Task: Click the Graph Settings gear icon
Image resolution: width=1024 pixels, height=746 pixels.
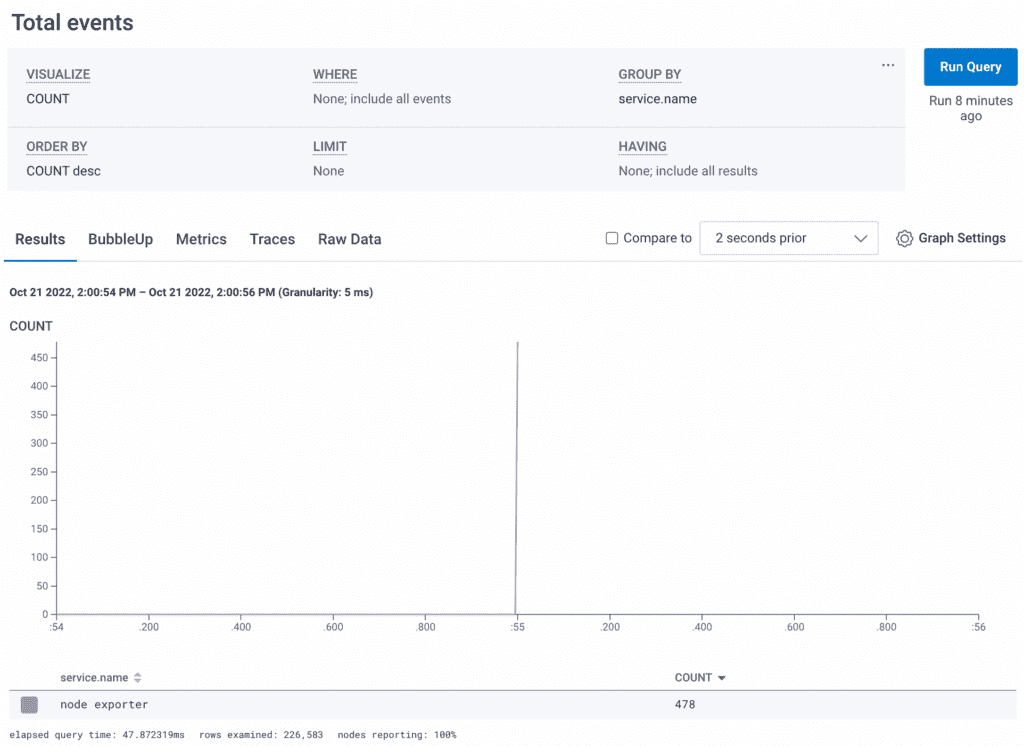Action: click(904, 239)
